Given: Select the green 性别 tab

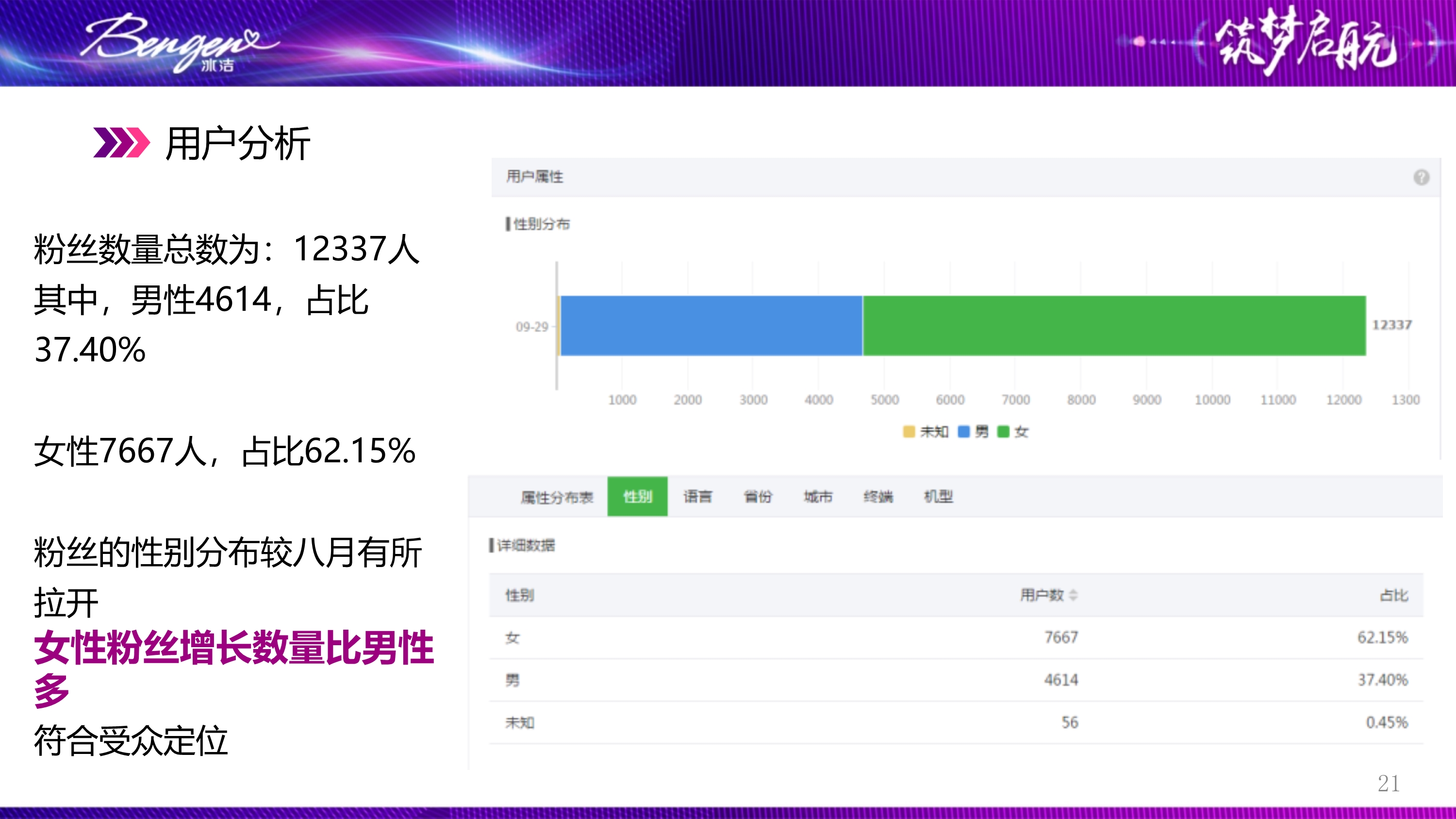Looking at the screenshot, I should 637,496.
